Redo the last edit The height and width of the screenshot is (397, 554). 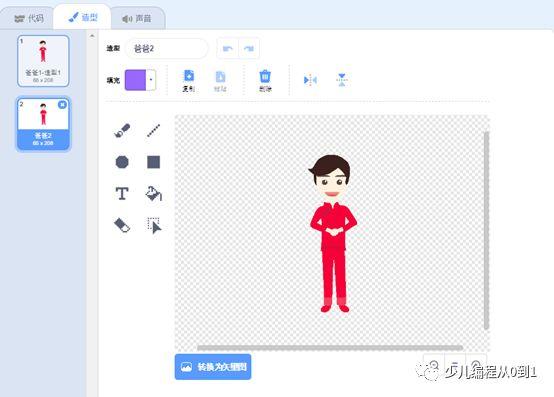249,48
